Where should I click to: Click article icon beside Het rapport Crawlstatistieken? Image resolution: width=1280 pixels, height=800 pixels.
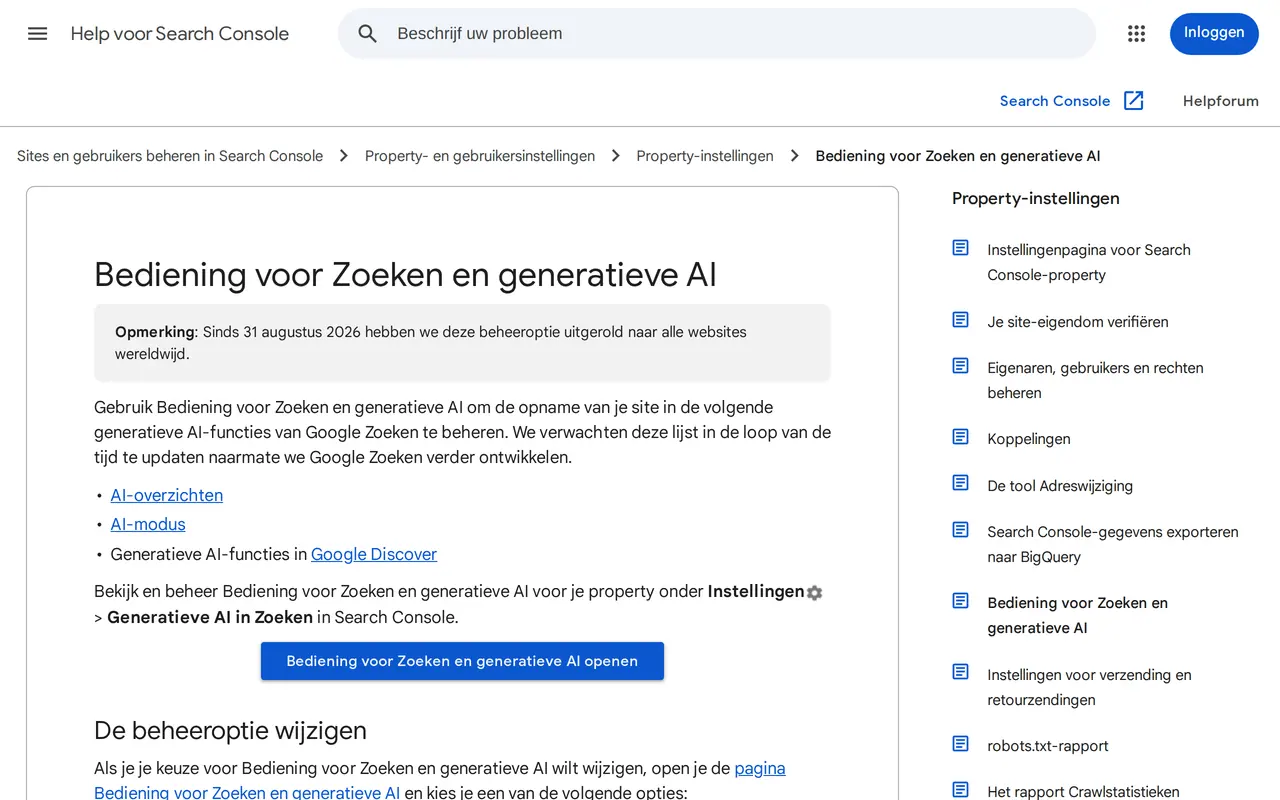click(x=960, y=790)
